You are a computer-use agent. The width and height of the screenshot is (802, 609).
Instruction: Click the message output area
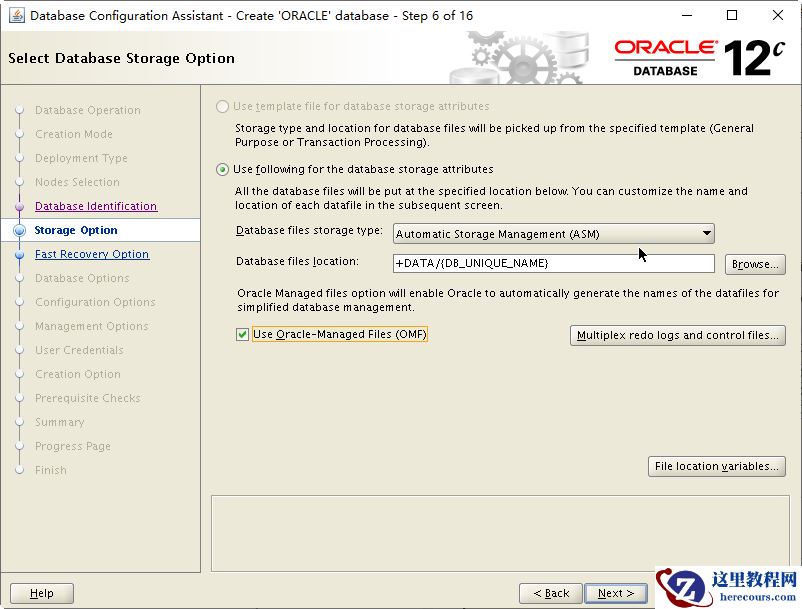click(500, 533)
